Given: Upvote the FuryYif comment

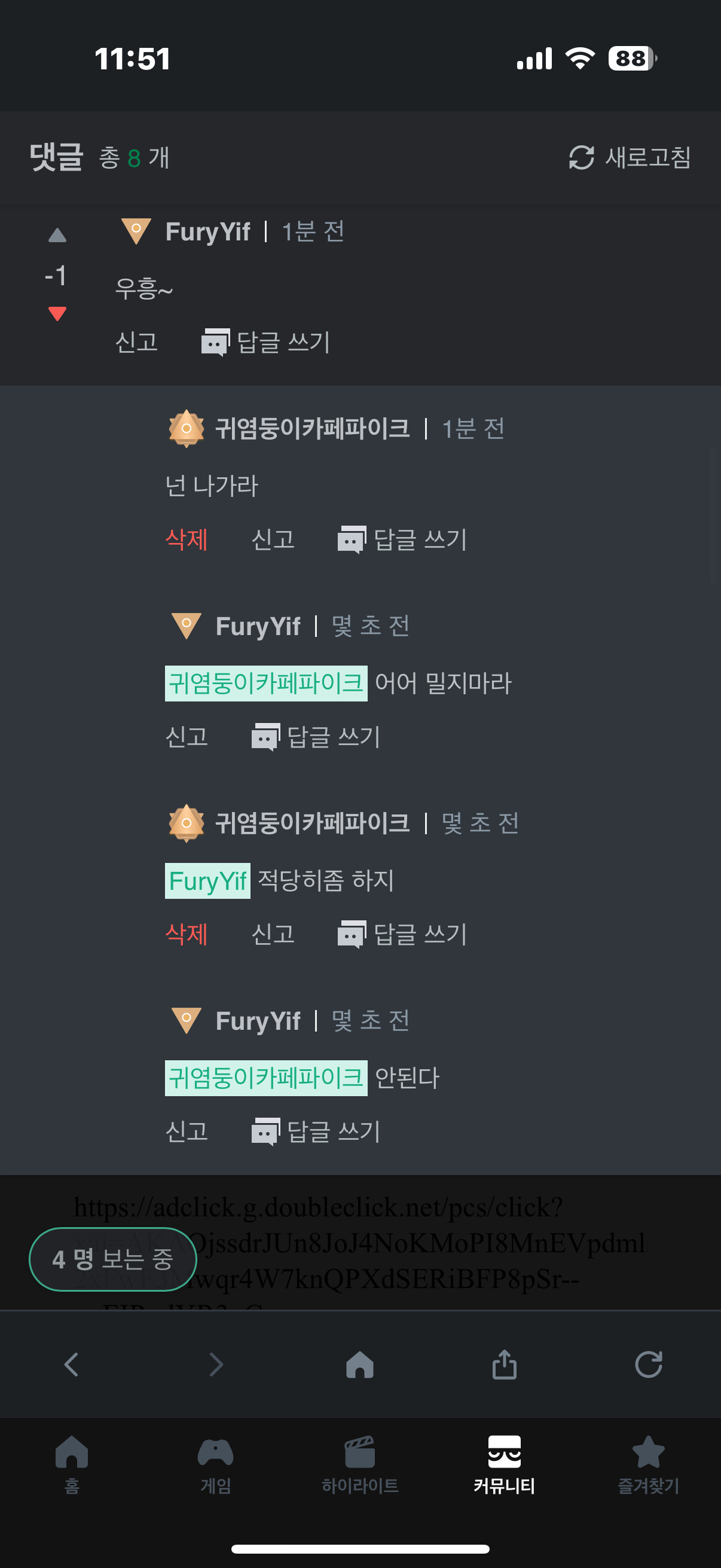Looking at the screenshot, I should pyautogui.click(x=57, y=236).
